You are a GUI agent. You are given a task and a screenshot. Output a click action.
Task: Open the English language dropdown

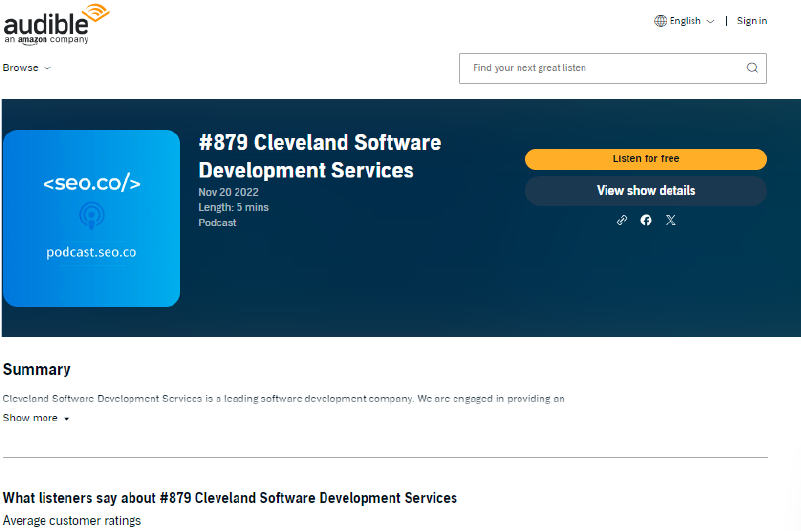point(685,21)
